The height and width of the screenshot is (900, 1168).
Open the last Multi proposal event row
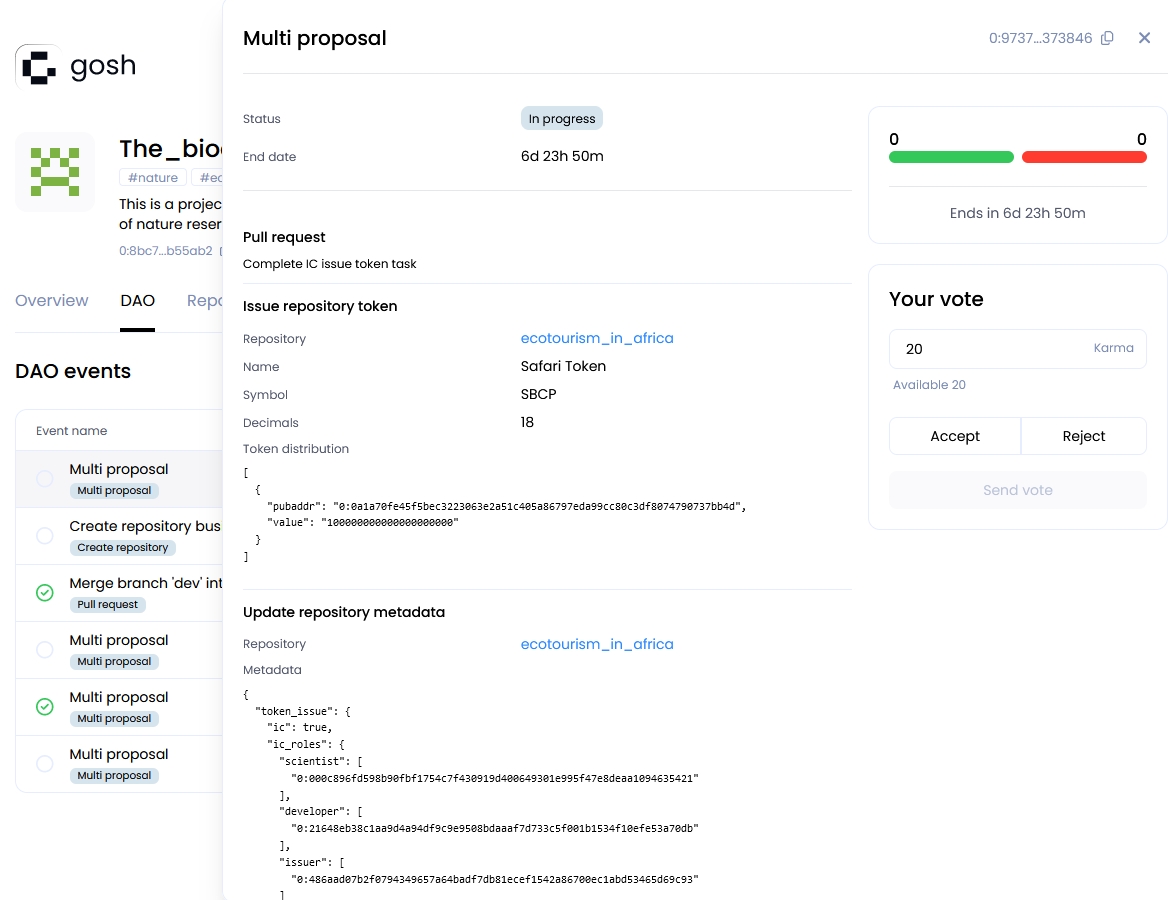click(119, 755)
